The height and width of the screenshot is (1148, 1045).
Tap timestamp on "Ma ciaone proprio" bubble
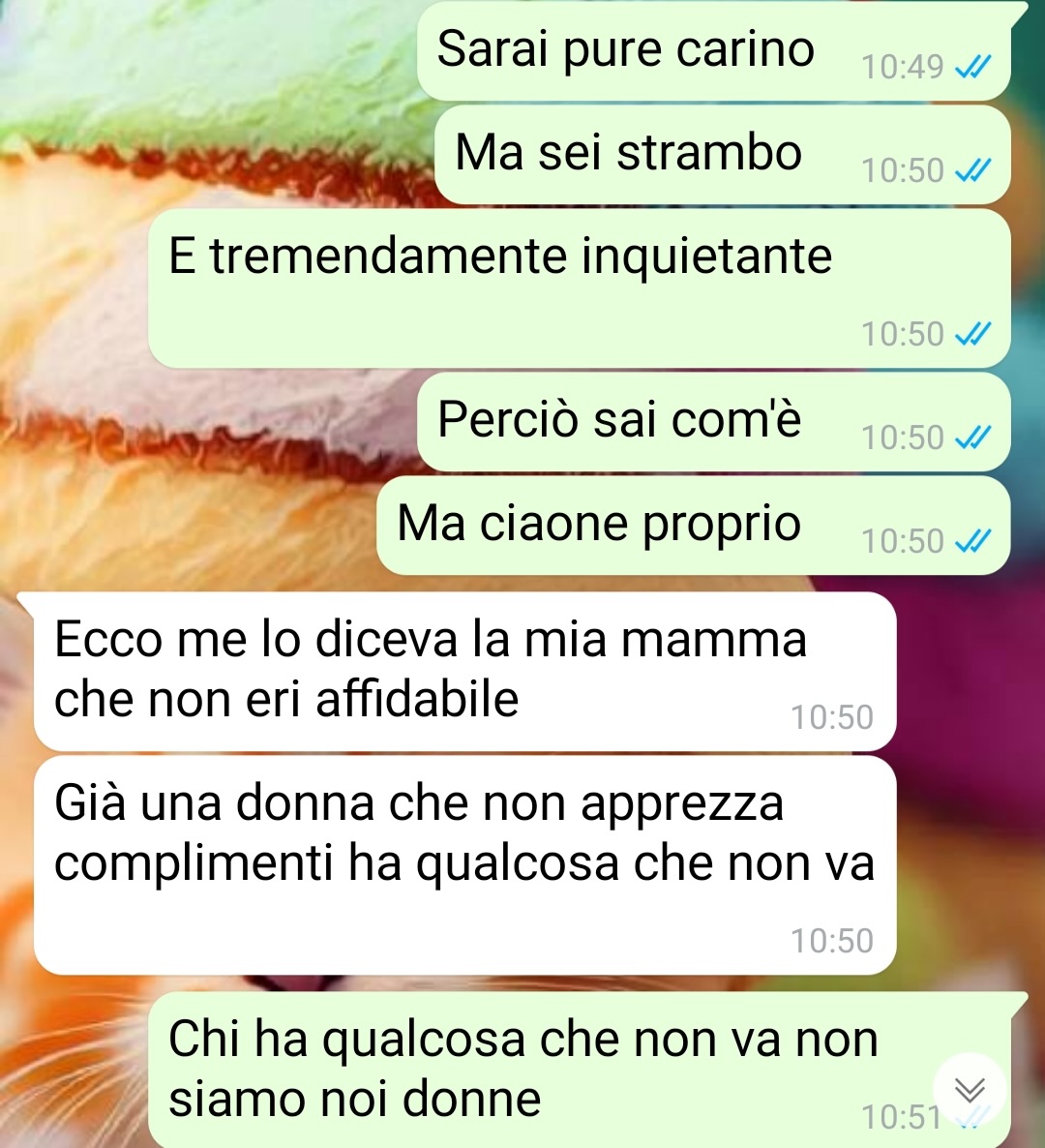coord(903,542)
